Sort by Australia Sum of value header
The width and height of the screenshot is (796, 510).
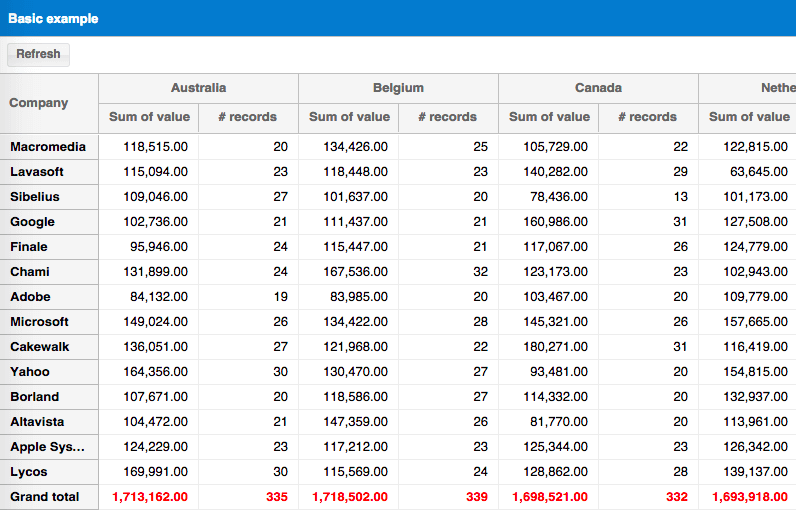[149, 118]
